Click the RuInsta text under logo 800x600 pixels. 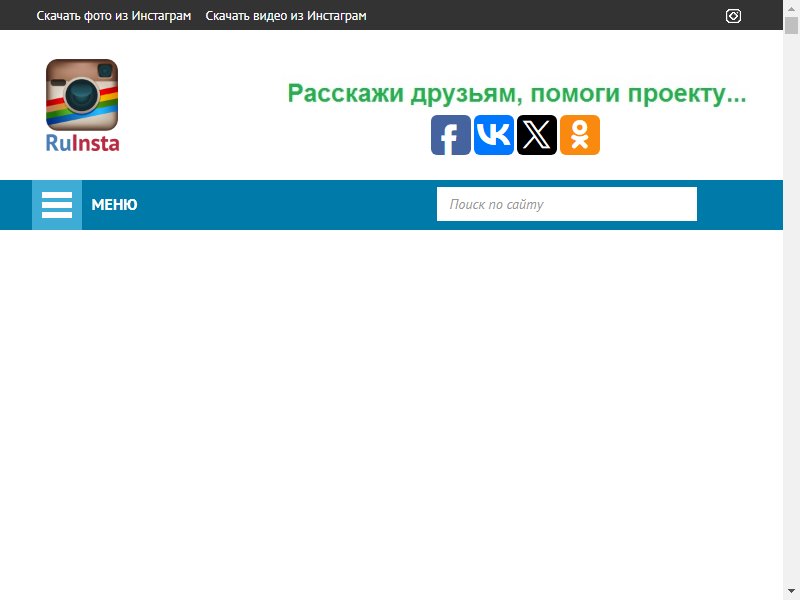point(83,143)
